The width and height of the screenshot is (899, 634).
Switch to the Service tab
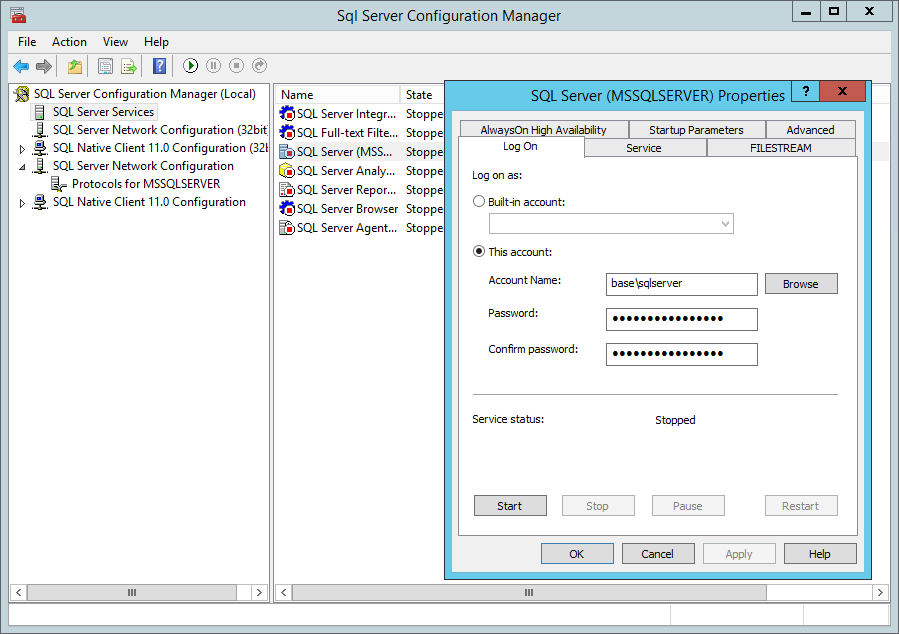click(644, 148)
